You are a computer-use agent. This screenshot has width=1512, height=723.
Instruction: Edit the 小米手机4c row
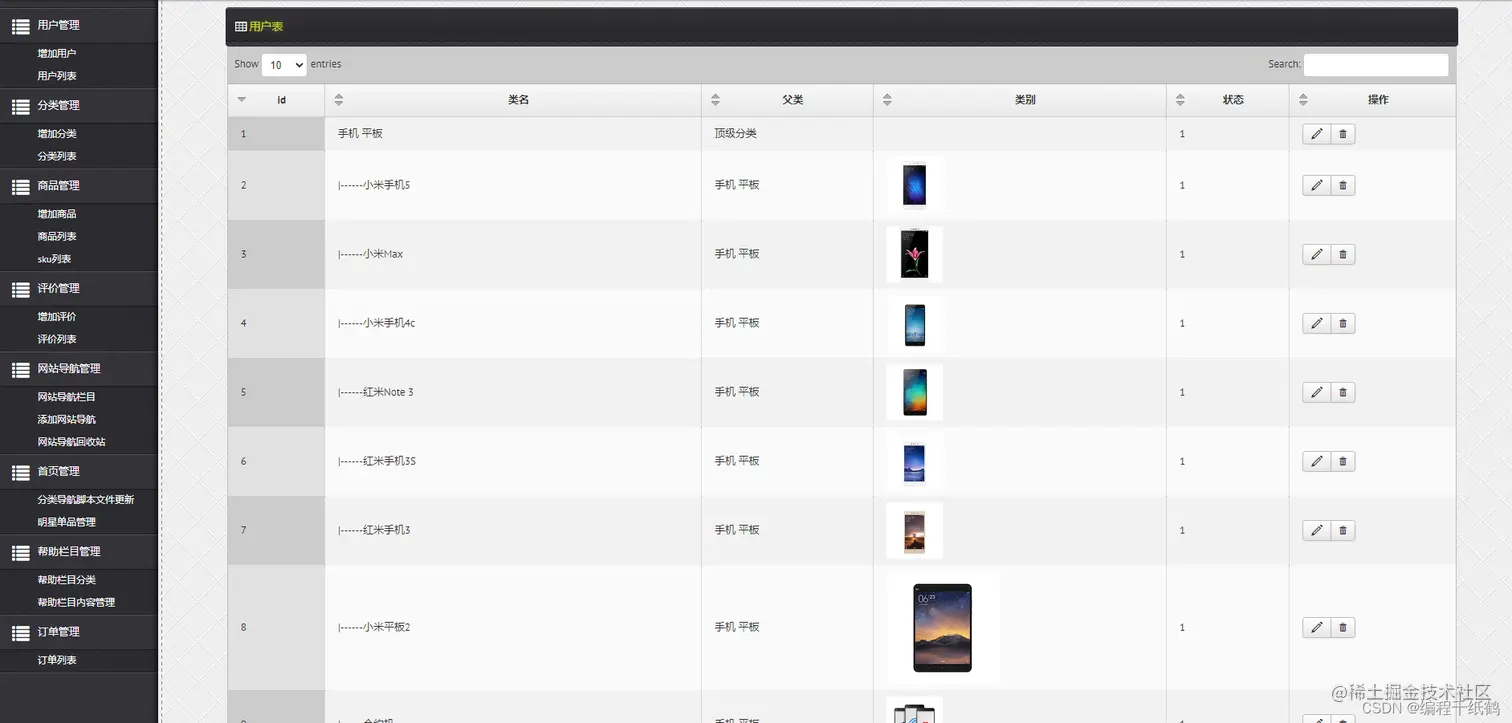tap(1316, 323)
